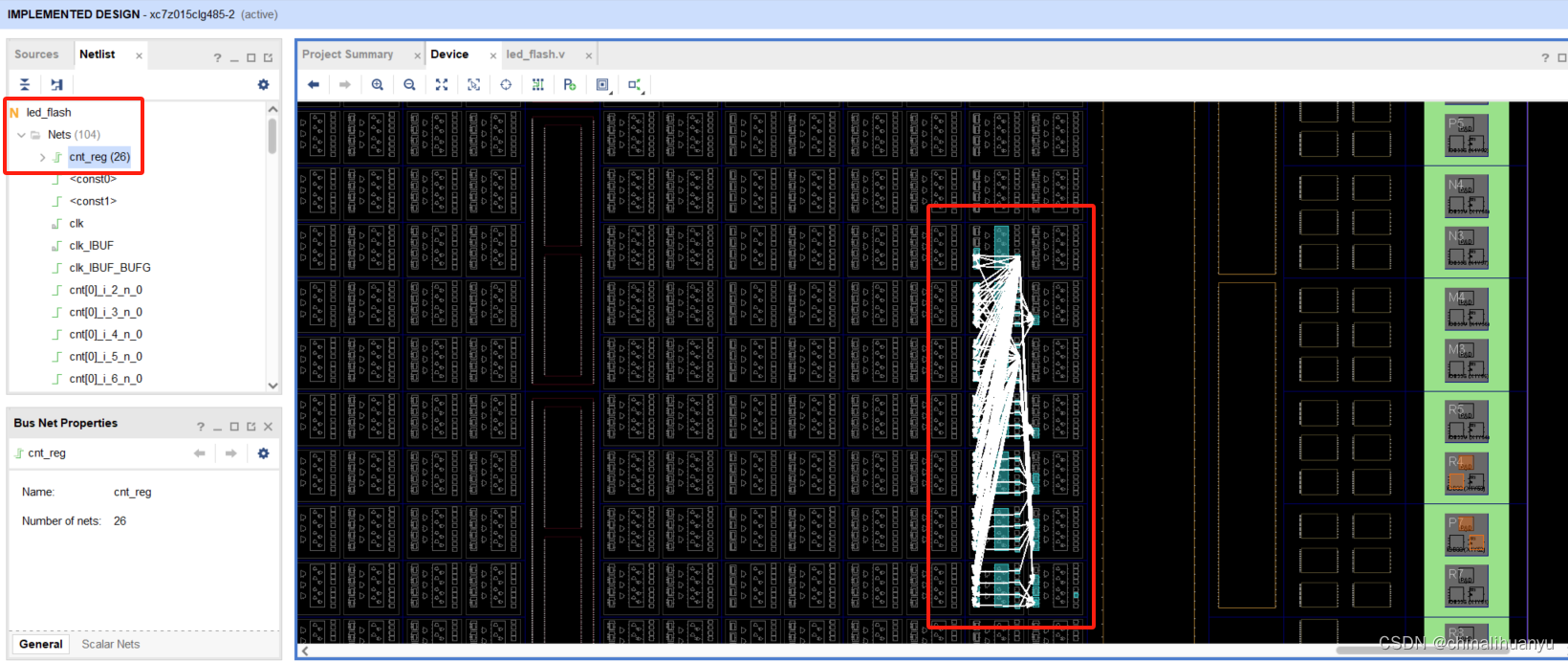Select the <const1> net
The image size is (1568, 662).
coord(93,201)
